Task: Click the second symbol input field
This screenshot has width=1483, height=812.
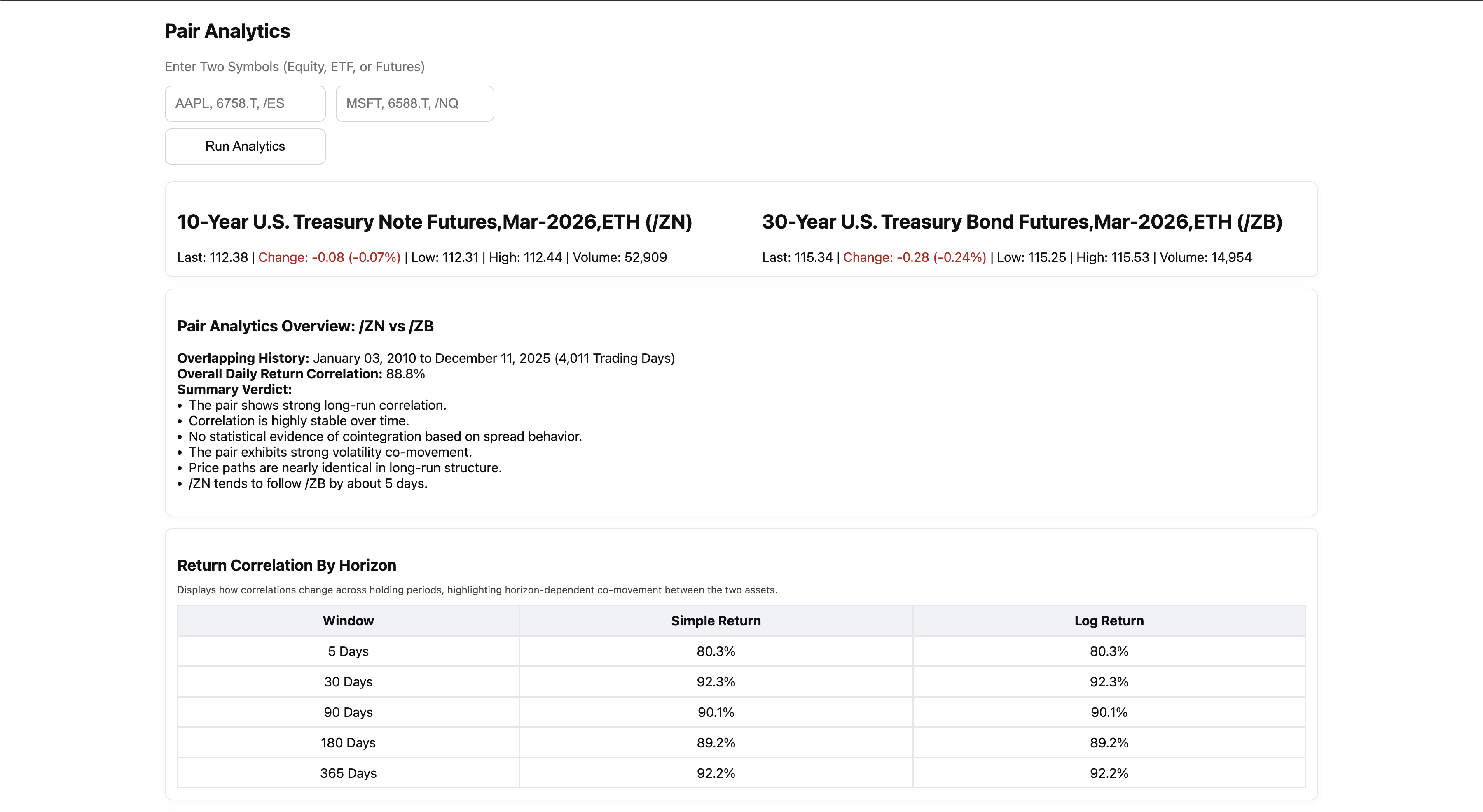Action: [414, 104]
